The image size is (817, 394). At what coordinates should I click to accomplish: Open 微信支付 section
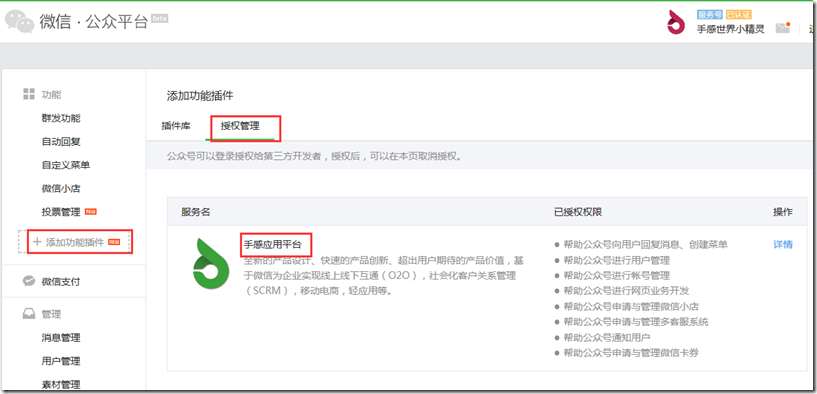click(x=61, y=281)
